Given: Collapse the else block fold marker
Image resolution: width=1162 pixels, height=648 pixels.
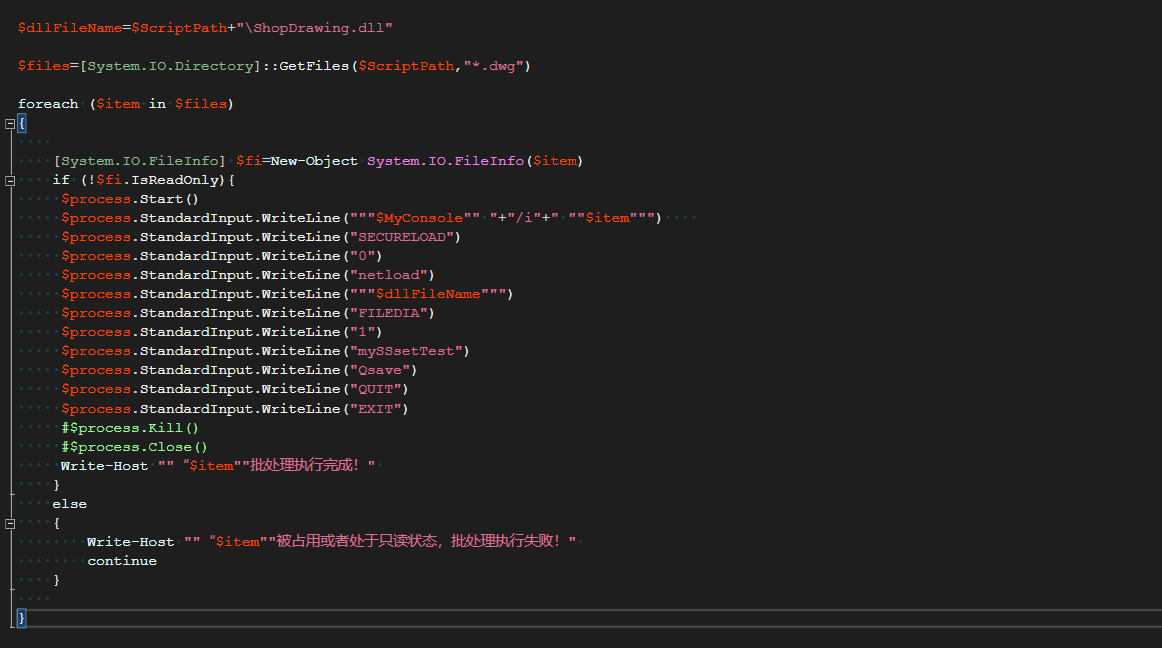Looking at the screenshot, I should point(10,523).
